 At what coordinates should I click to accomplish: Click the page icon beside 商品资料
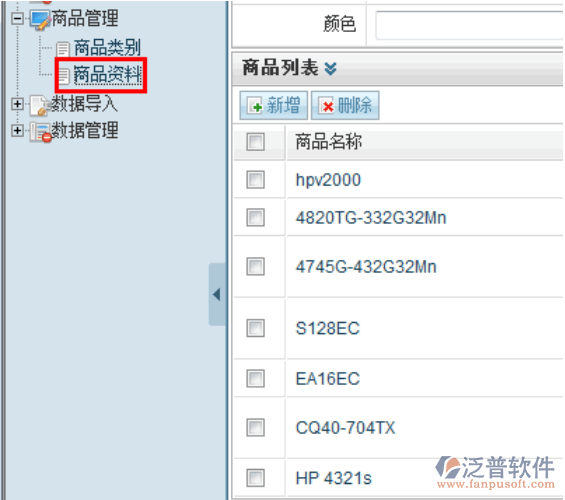pos(64,75)
